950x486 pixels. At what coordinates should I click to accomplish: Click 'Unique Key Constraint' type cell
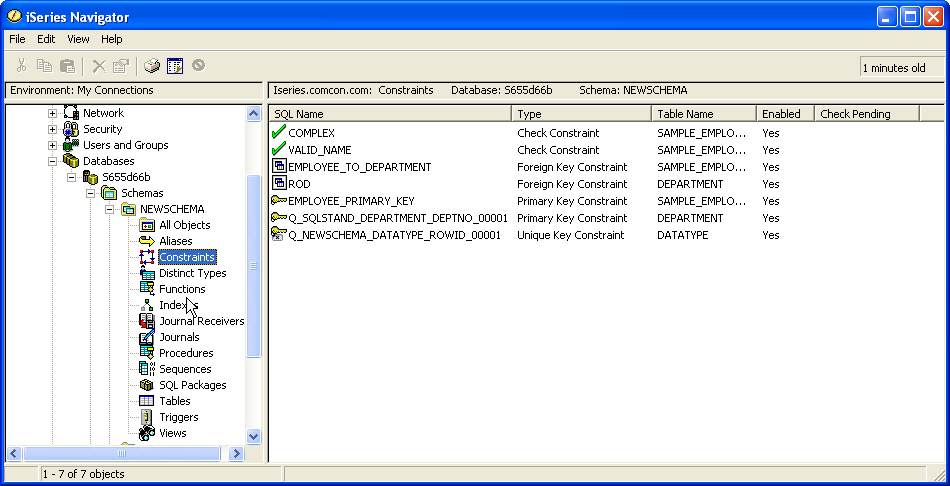coord(570,235)
